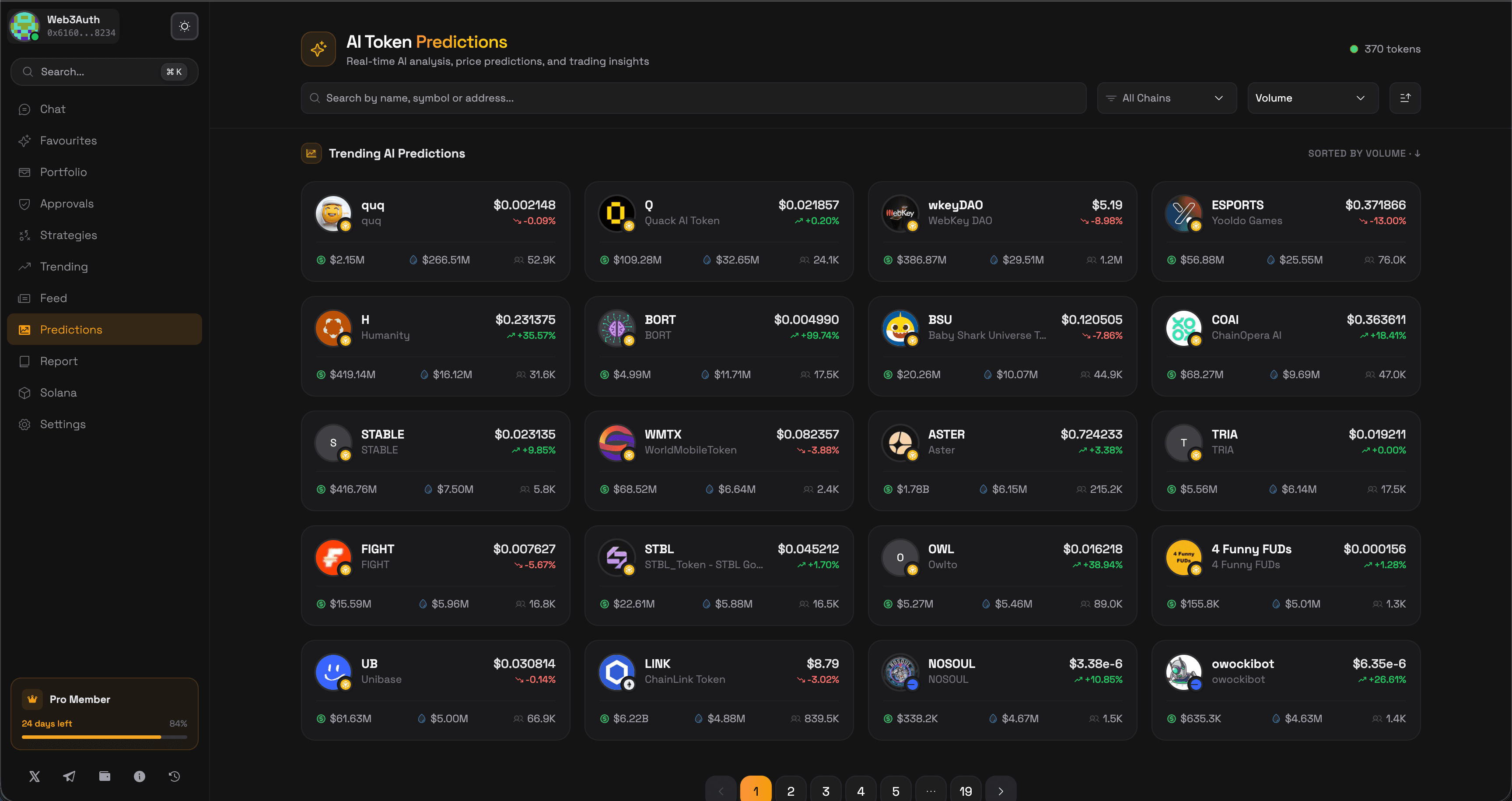Image resolution: width=1512 pixels, height=801 pixels.
Task: Click the X (Twitter) icon in sidebar footer
Action: click(35, 776)
